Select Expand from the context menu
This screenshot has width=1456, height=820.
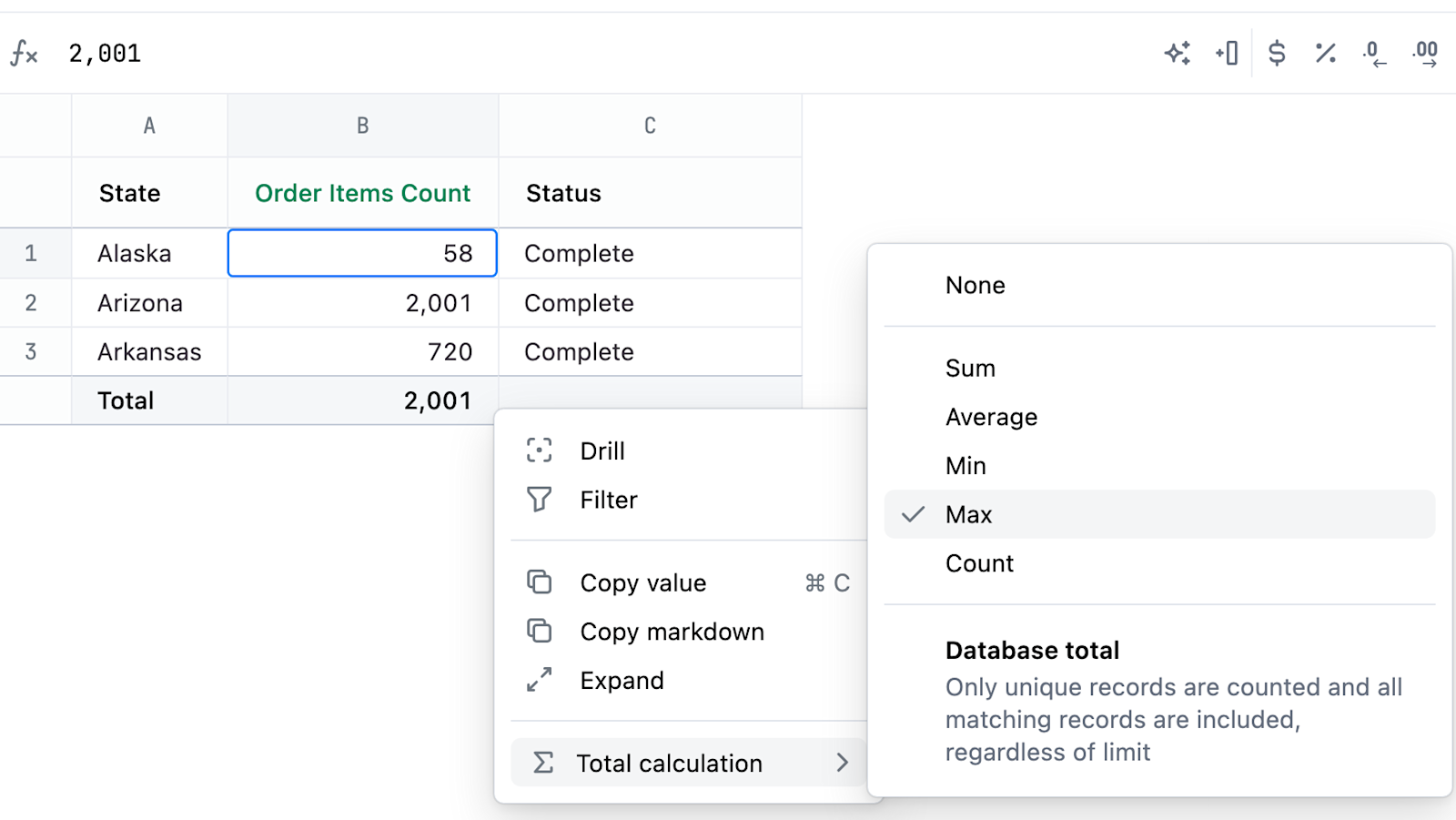click(x=622, y=680)
